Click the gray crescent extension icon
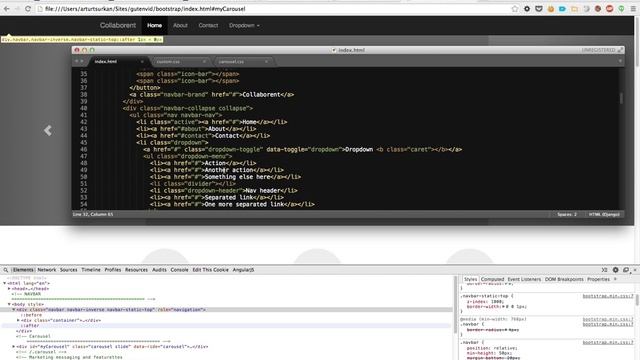This screenshot has width=640, height=360. (x=586, y=9)
